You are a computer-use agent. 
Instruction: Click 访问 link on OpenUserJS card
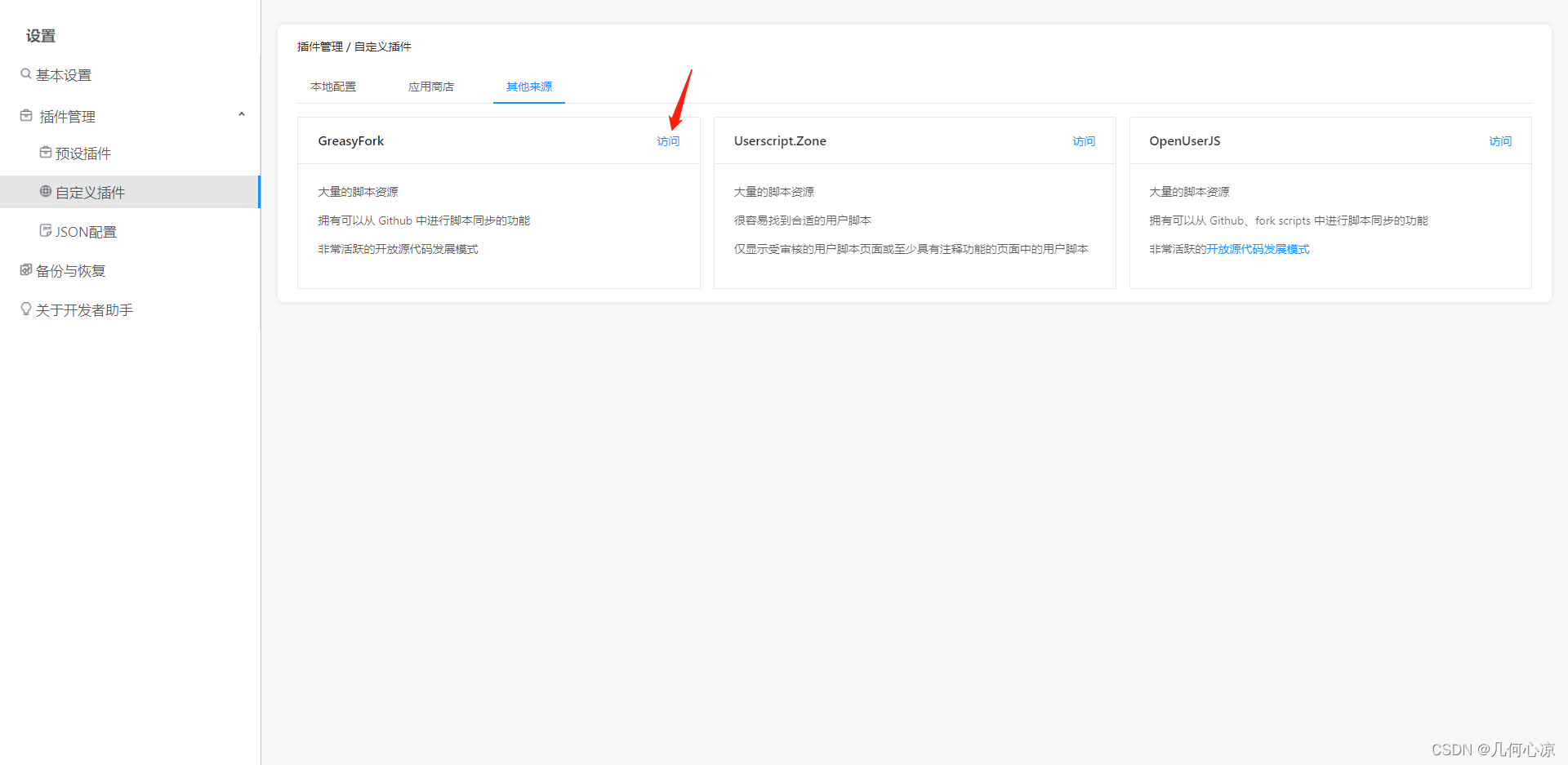[x=1500, y=141]
